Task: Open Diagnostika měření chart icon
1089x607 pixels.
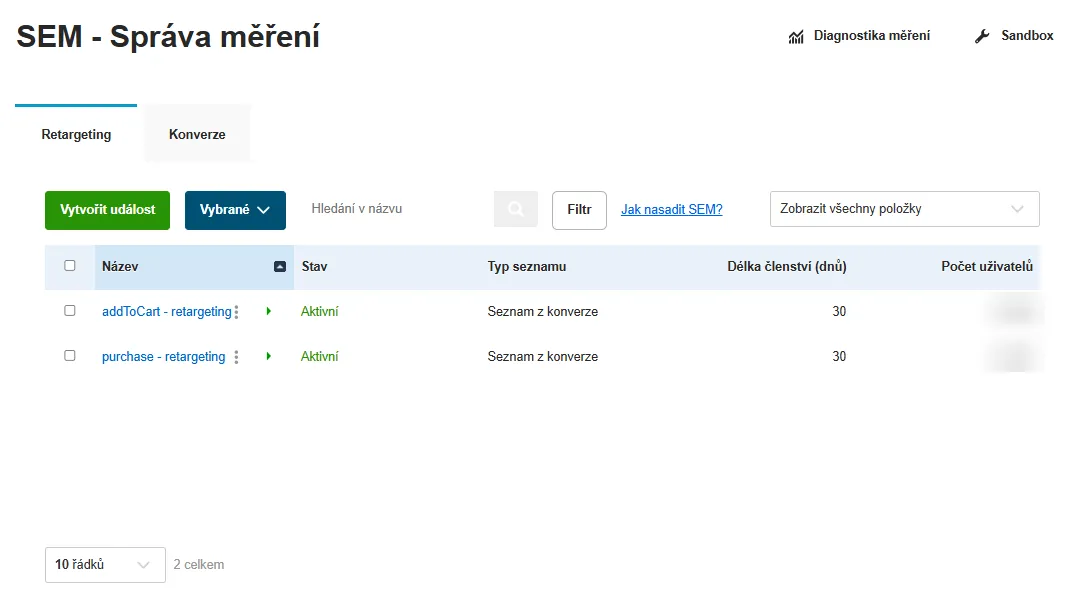Action: pos(796,37)
